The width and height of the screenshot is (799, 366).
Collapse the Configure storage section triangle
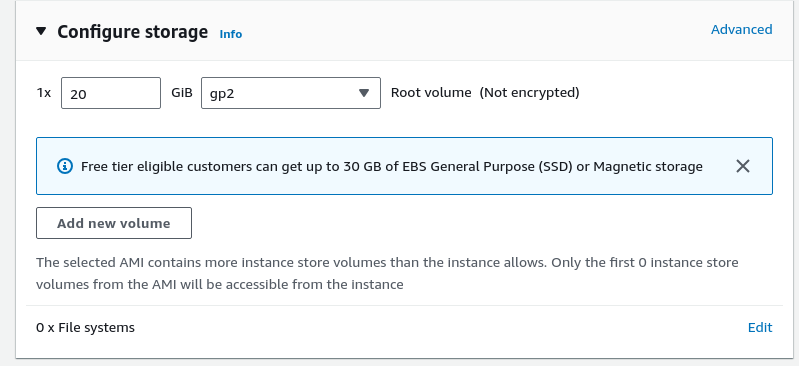click(41, 32)
